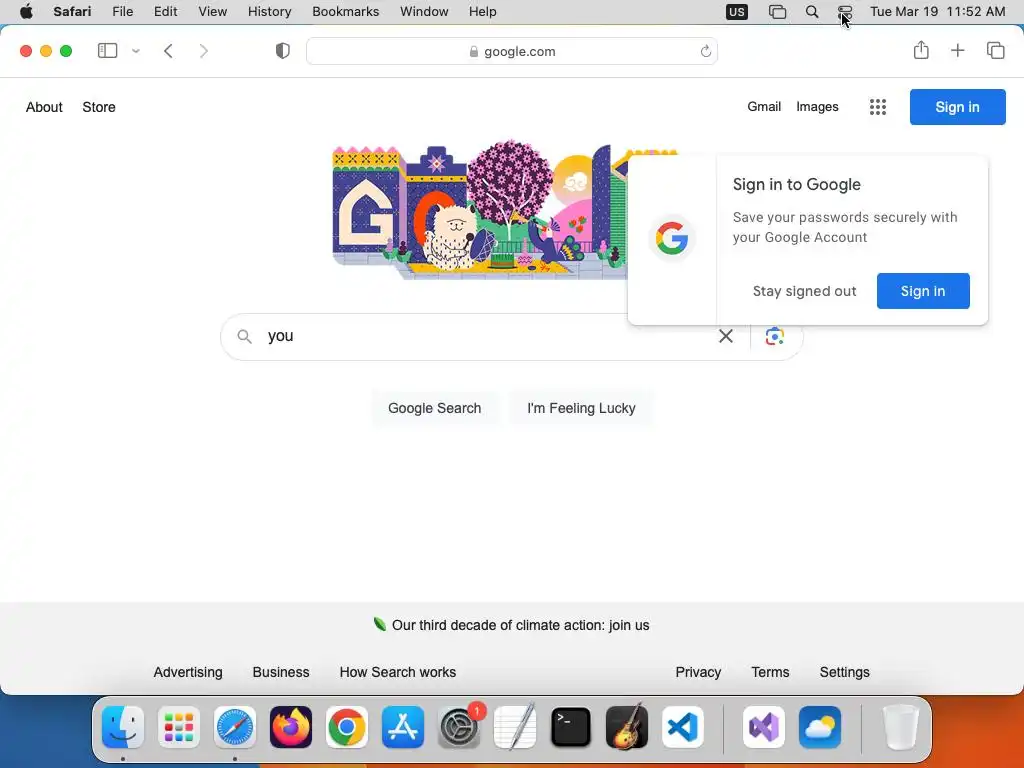Open Control Center in menu bar

pos(845,12)
